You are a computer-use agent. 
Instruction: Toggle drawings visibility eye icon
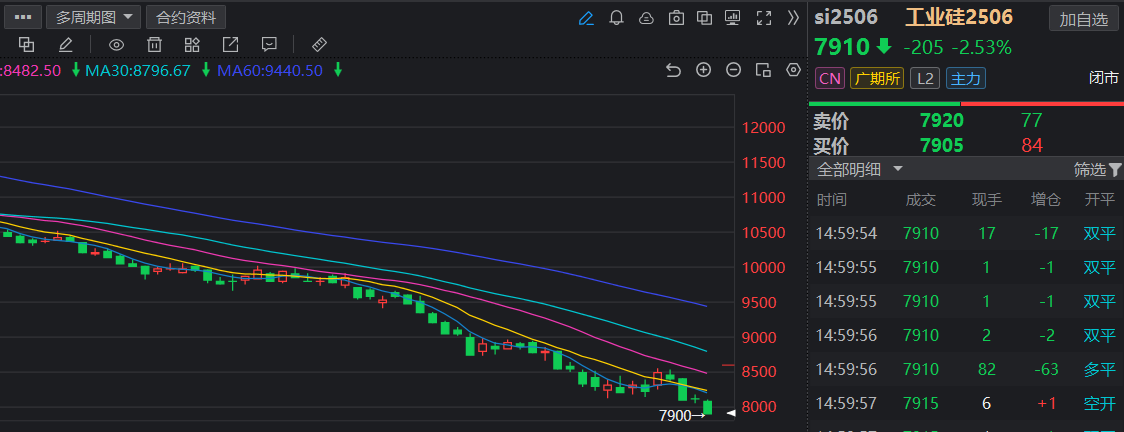pyautogui.click(x=116, y=45)
